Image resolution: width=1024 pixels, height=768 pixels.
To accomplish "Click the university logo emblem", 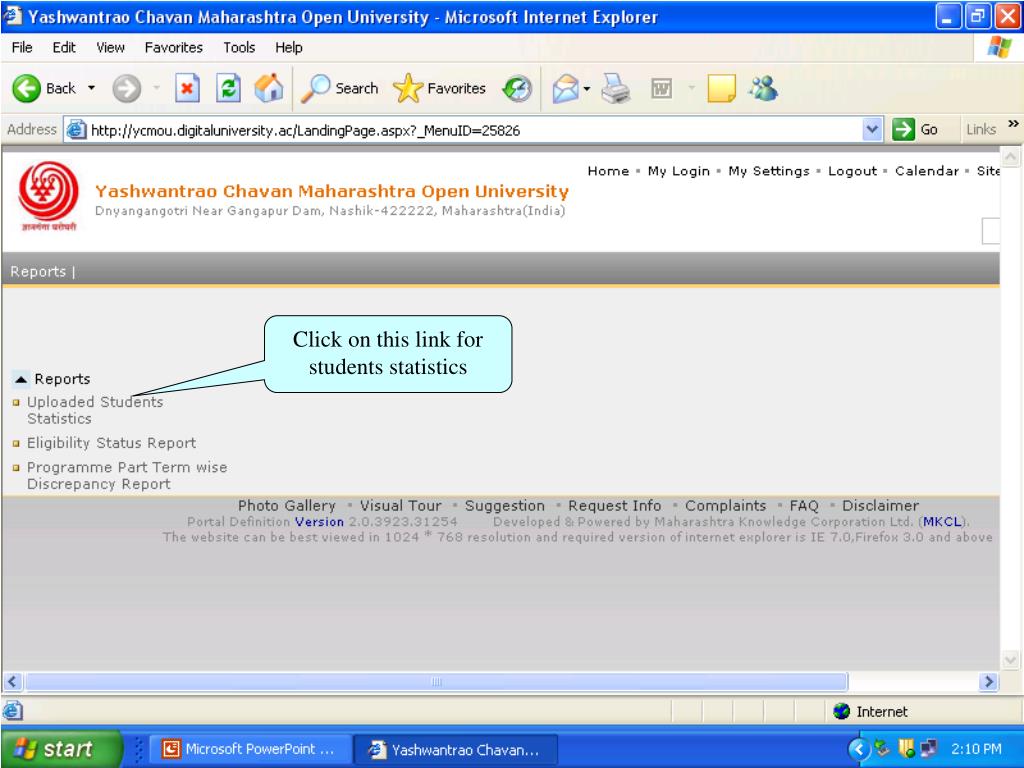I will coord(48,195).
